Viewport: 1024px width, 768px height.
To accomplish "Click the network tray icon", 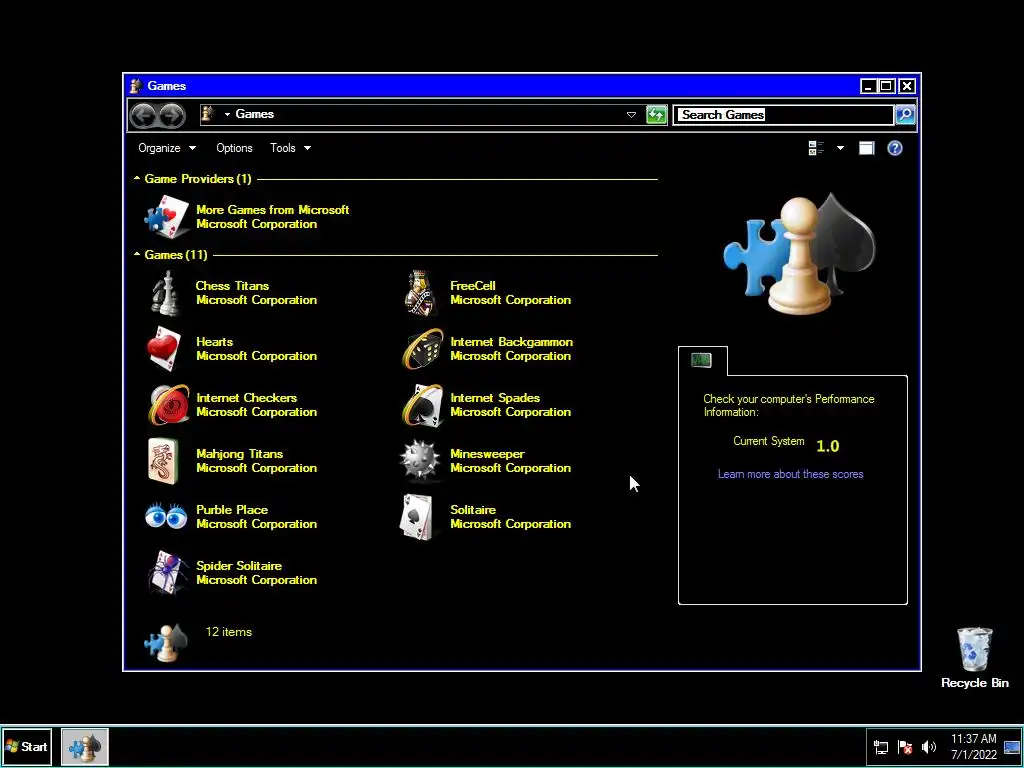I will 881,746.
